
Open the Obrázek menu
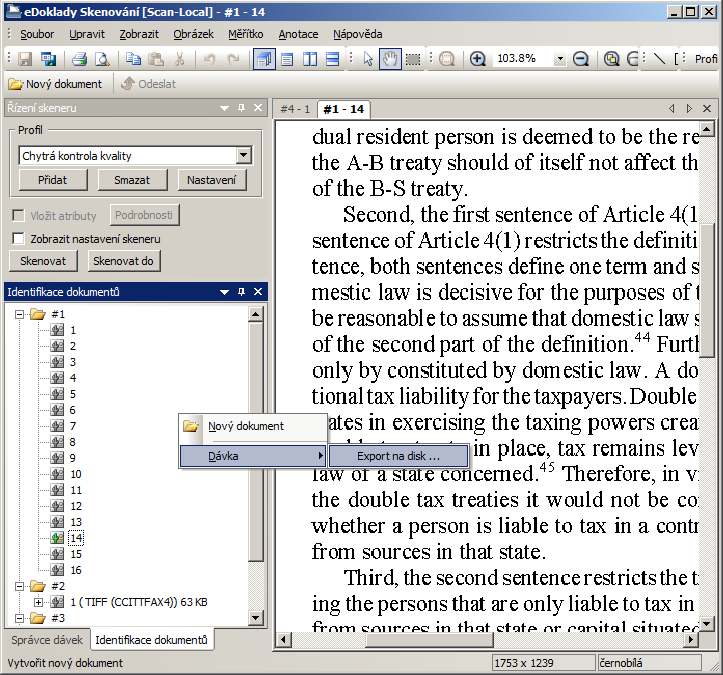193,34
